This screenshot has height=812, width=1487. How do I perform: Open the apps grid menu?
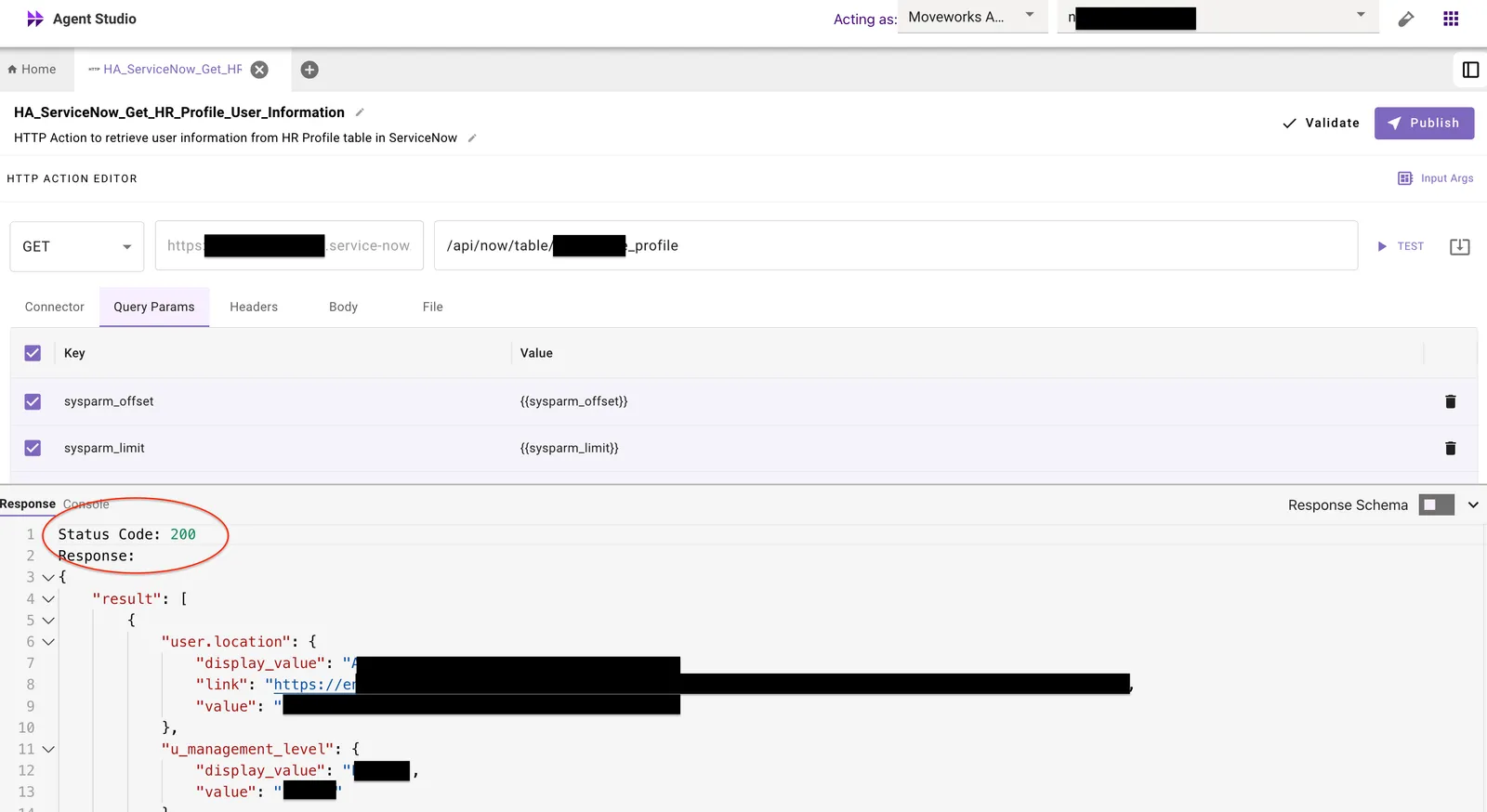pyautogui.click(x=1451, y=19)
